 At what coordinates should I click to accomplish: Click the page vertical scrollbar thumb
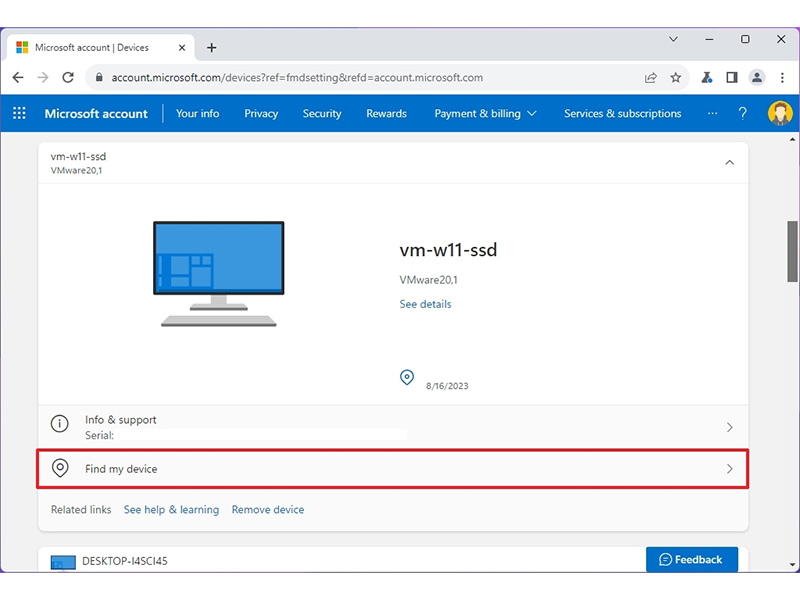point(792,251)
